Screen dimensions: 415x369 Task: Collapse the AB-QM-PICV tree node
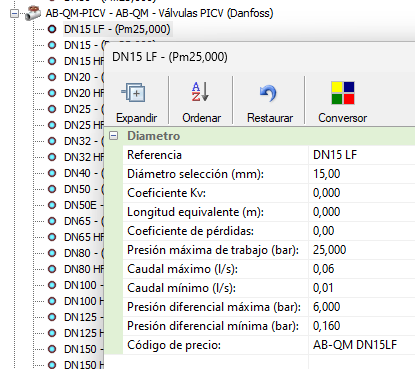(x=14, y=14)
